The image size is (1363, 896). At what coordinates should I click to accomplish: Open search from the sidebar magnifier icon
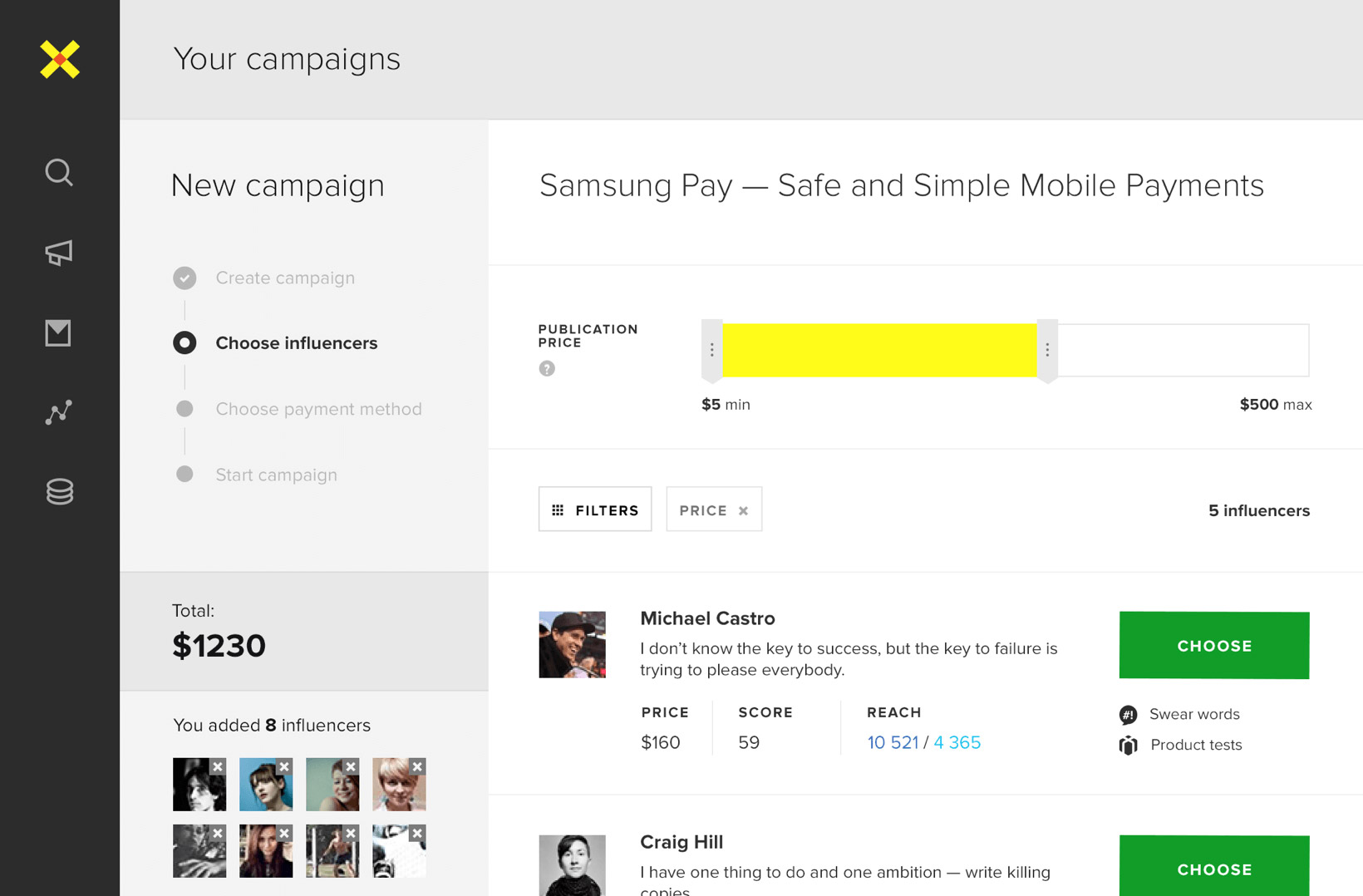click(x=59, y=173)
